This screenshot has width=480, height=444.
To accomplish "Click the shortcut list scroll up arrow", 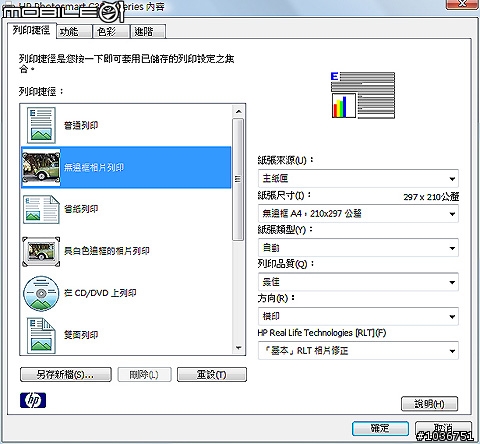I will [x=238, y=112].
